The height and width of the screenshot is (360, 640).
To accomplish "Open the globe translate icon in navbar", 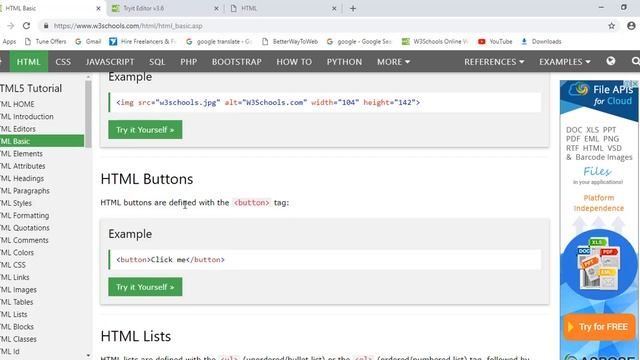I will coord(611,61).
